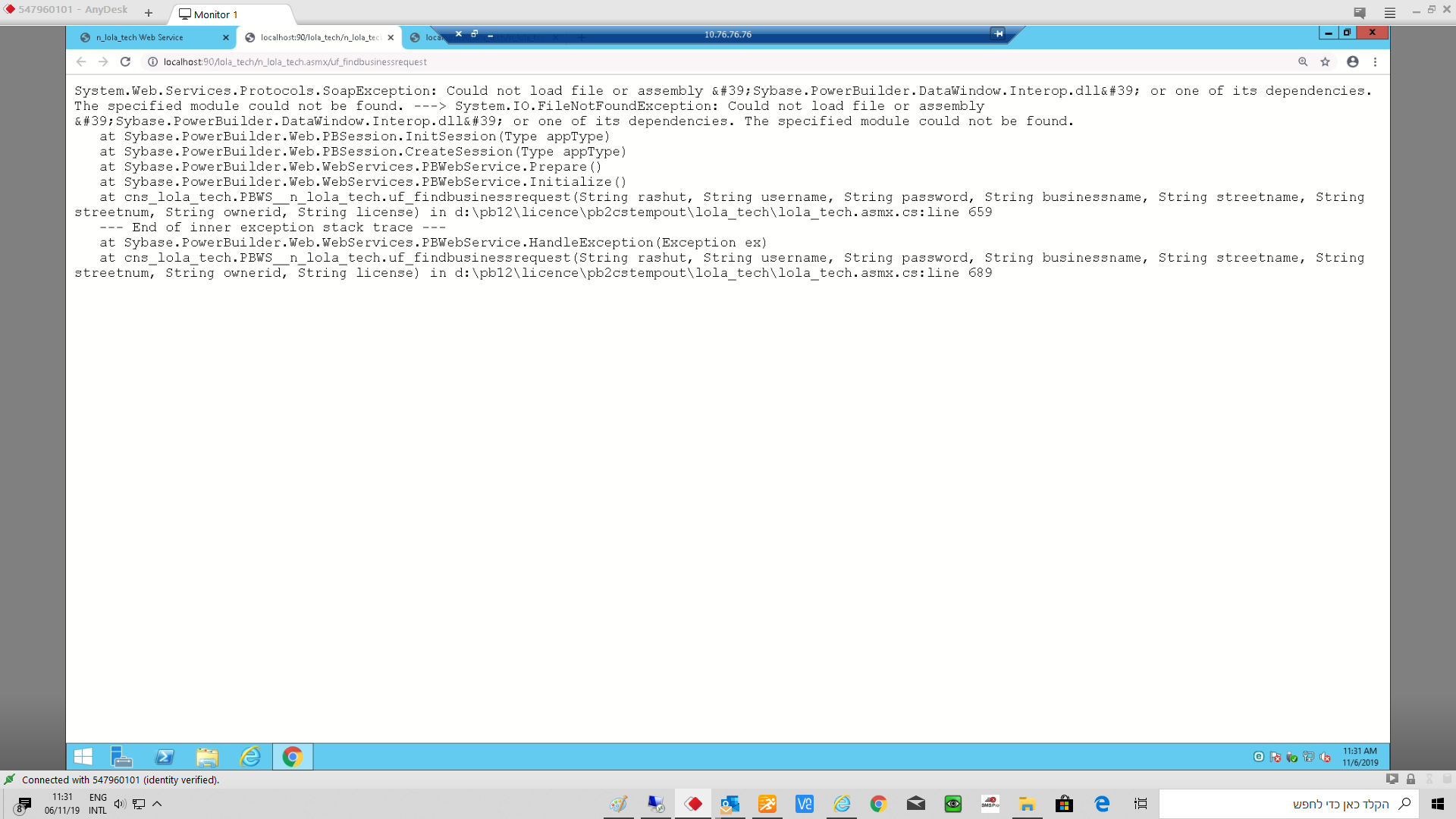Open Chrome's three-dot menu

[1375, 61]
